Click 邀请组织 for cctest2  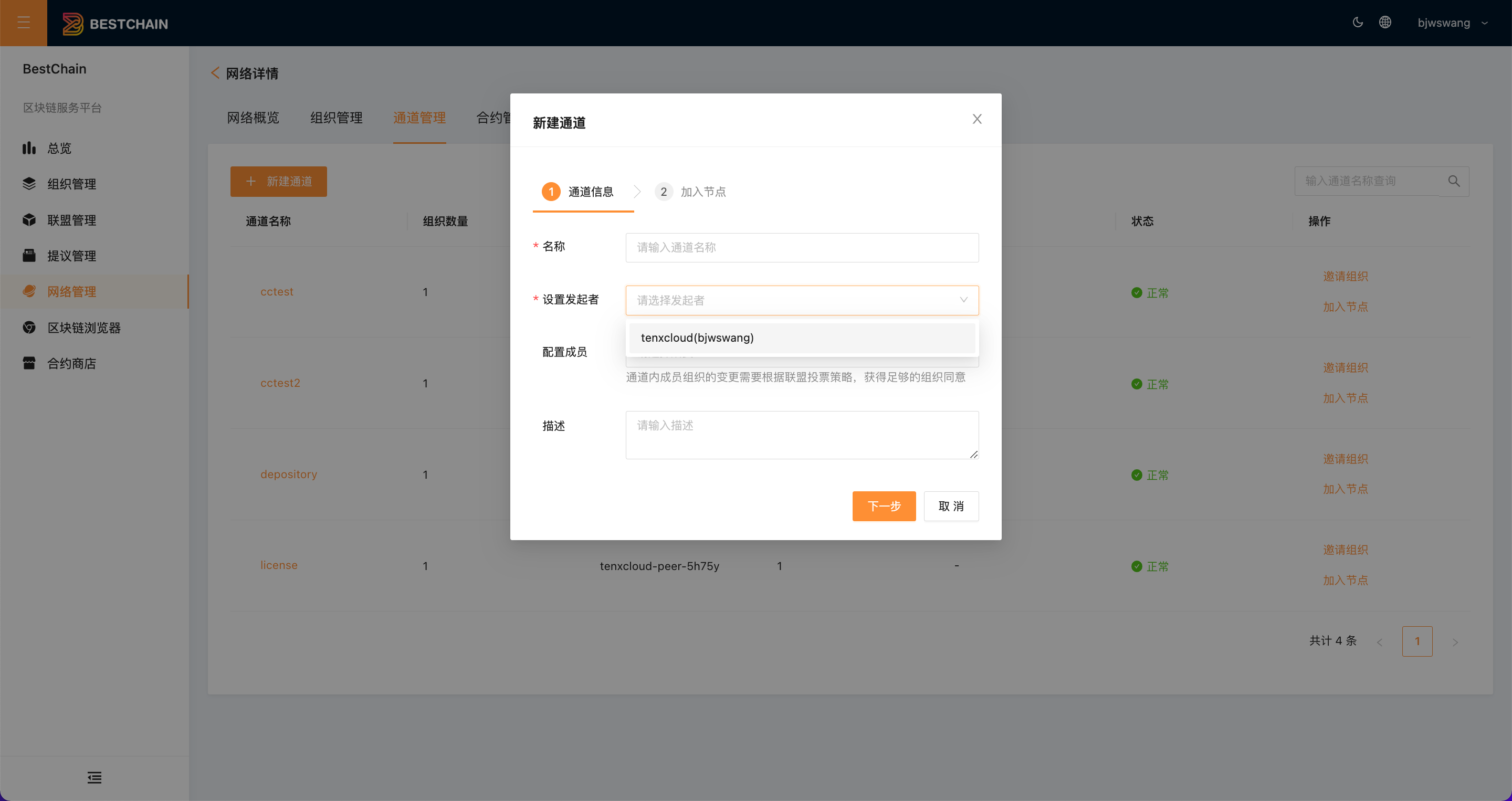tap(1345, 368)
